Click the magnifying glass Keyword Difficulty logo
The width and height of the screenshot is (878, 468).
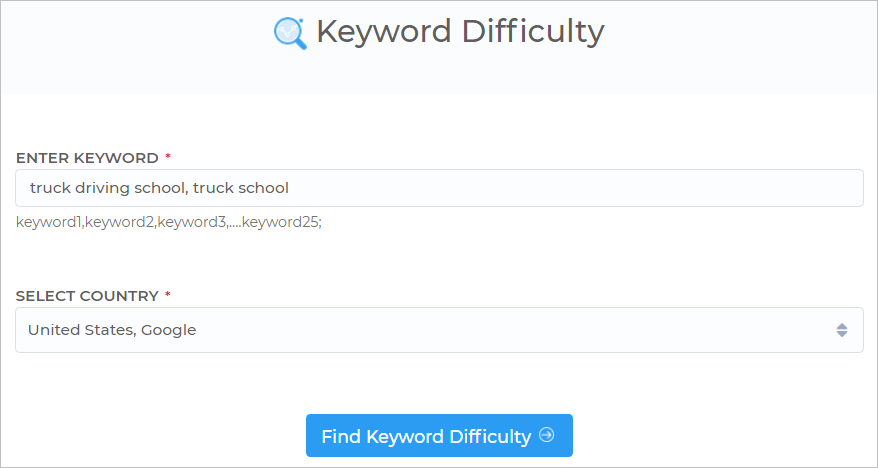pyautogui.click(x=290, y=33)
